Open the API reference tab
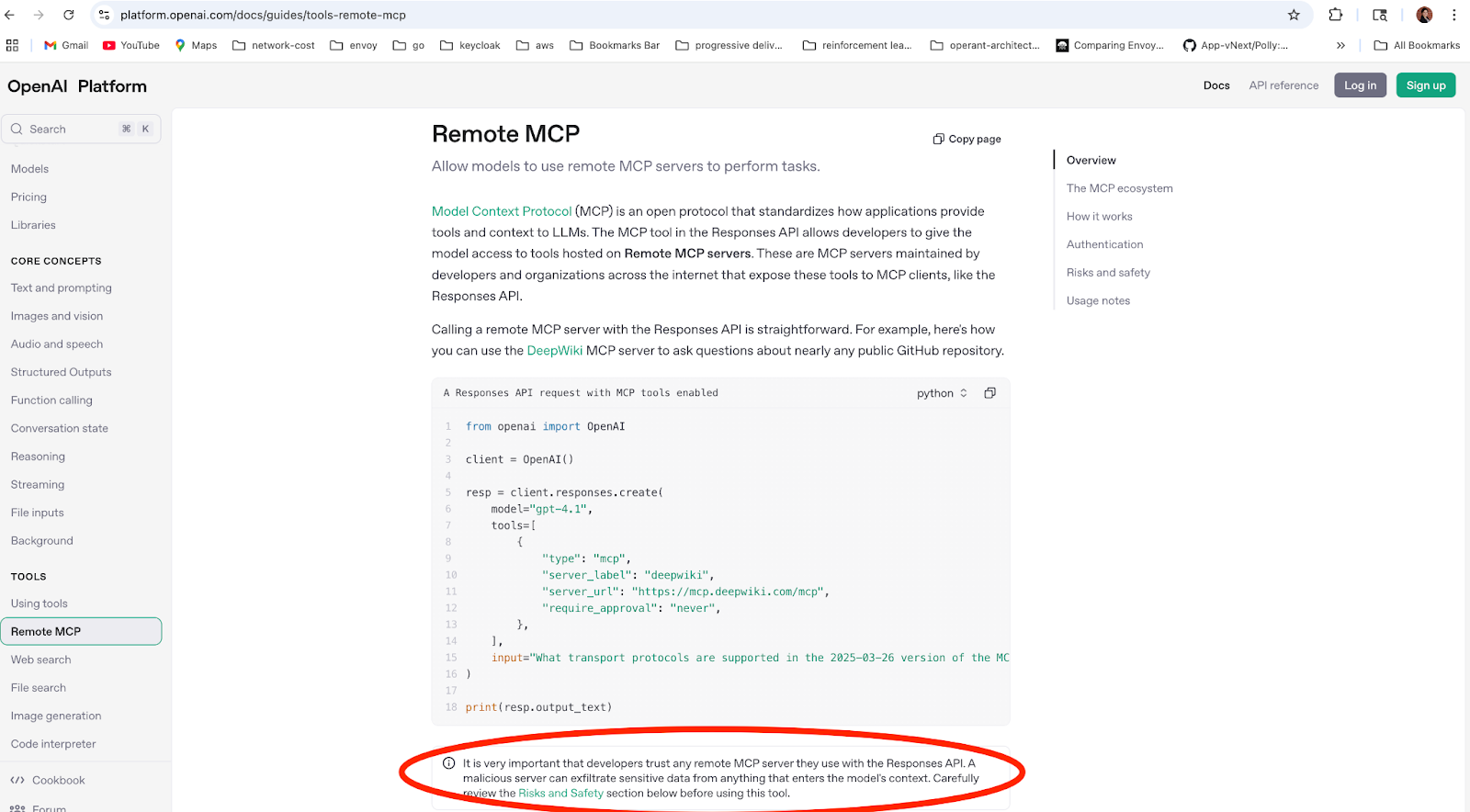1470x812 pixels. click(1283, 85)
